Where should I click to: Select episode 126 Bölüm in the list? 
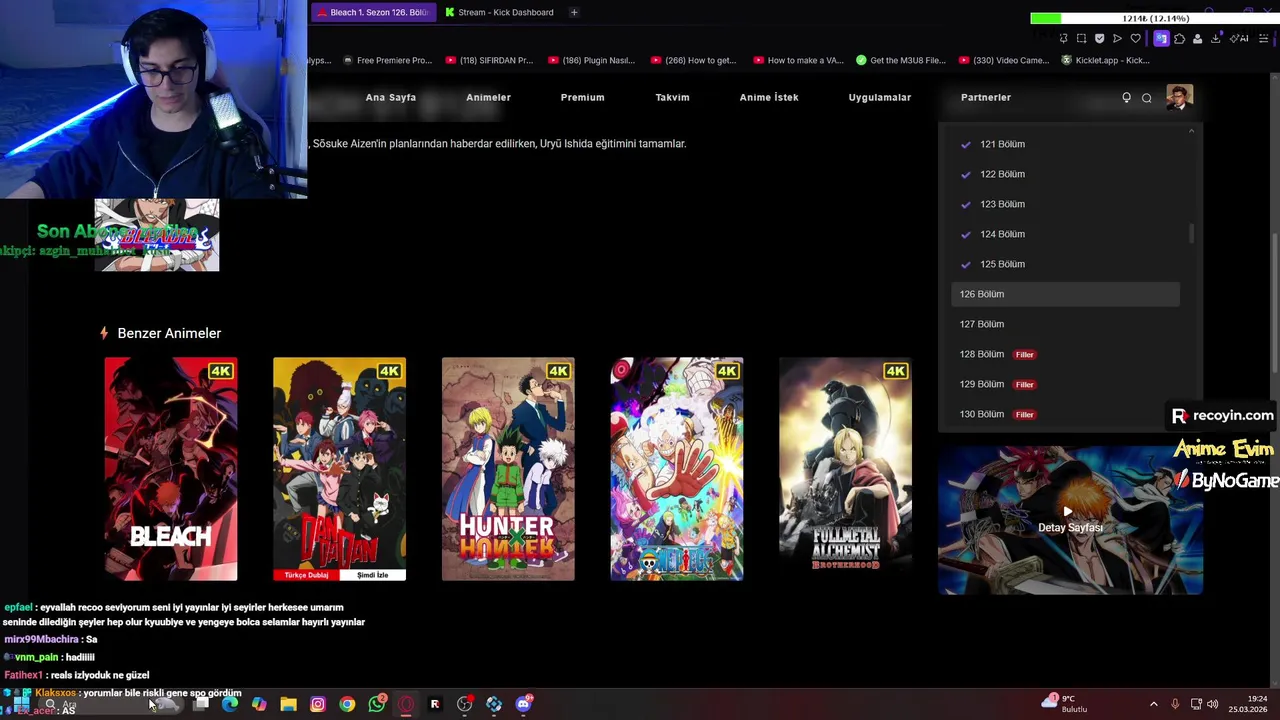point(1066,294)
